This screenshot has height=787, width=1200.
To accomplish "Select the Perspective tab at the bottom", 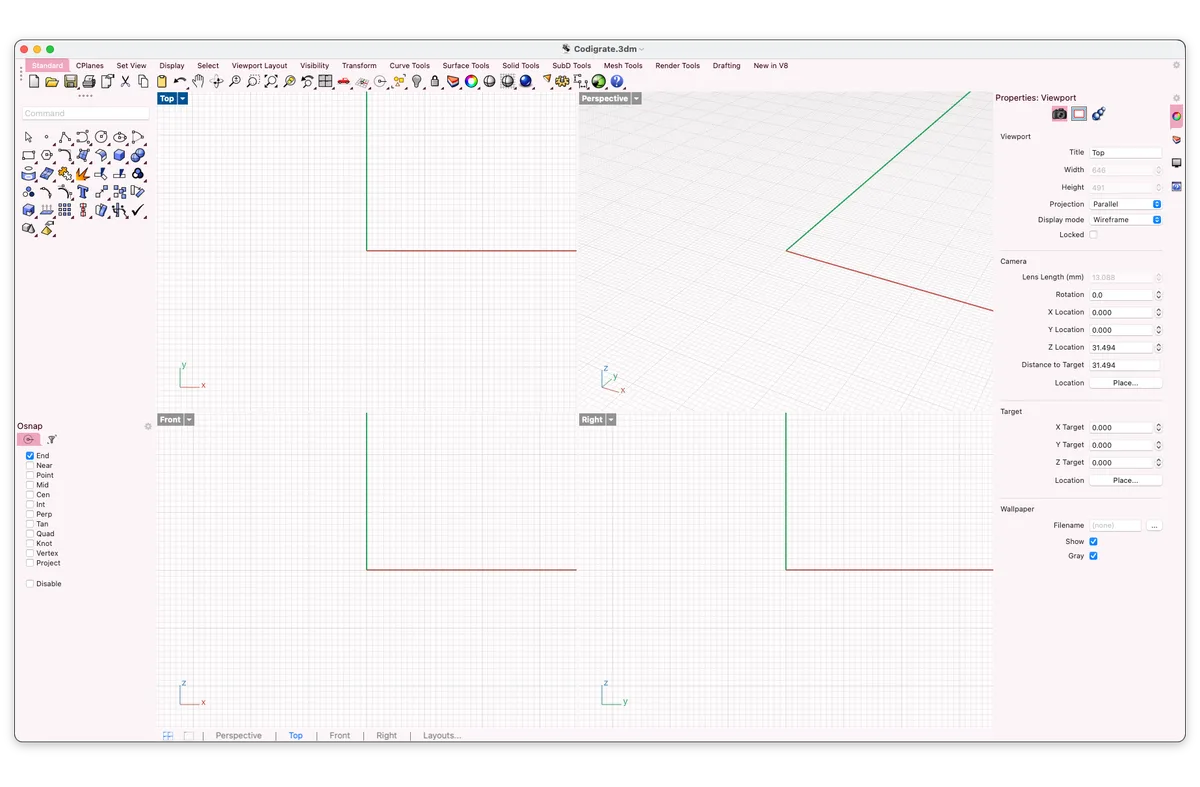I will click(239, 736).
